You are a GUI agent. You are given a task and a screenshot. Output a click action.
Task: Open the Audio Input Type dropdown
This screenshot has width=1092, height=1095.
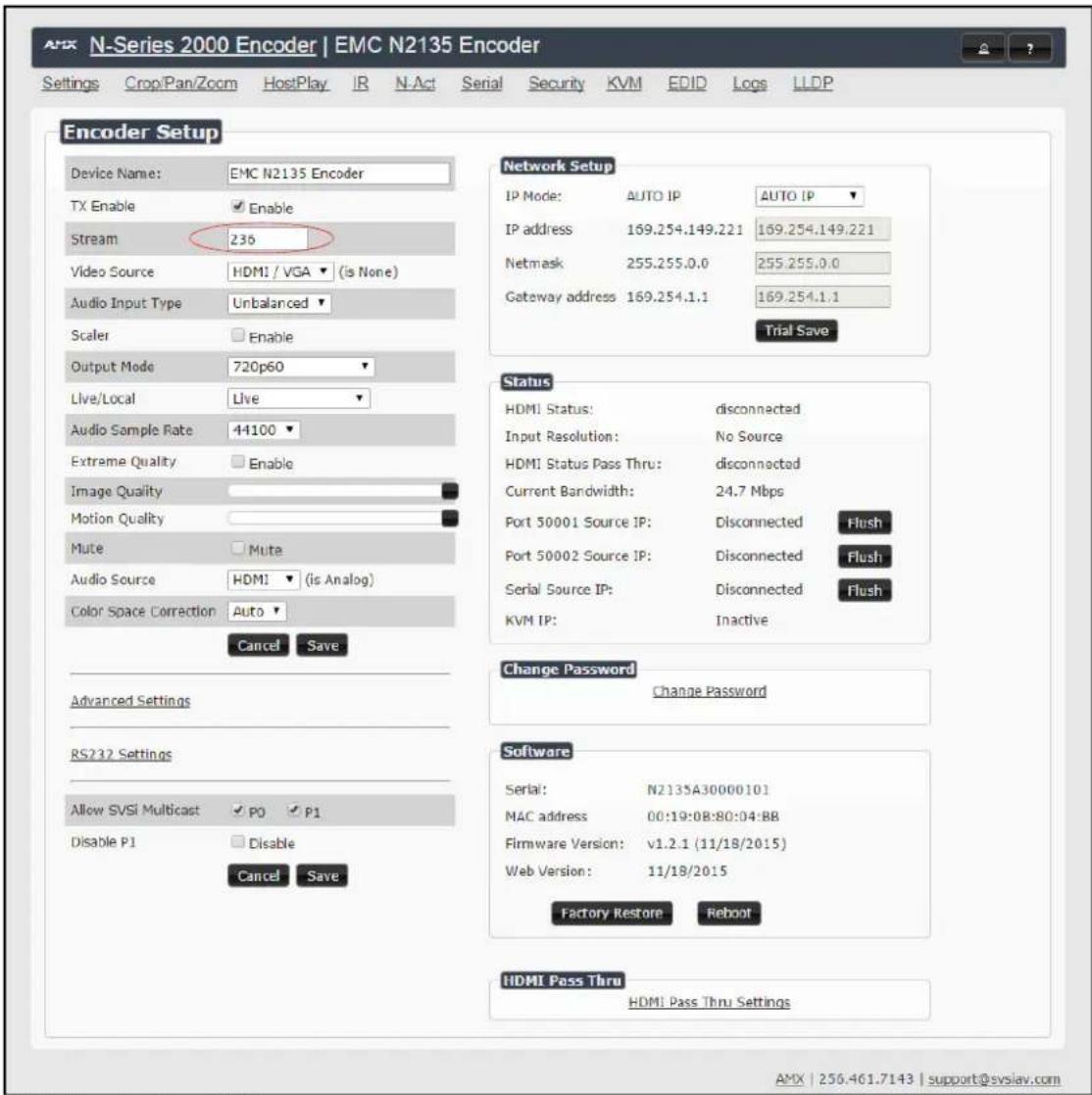click(x=278, y=303)
